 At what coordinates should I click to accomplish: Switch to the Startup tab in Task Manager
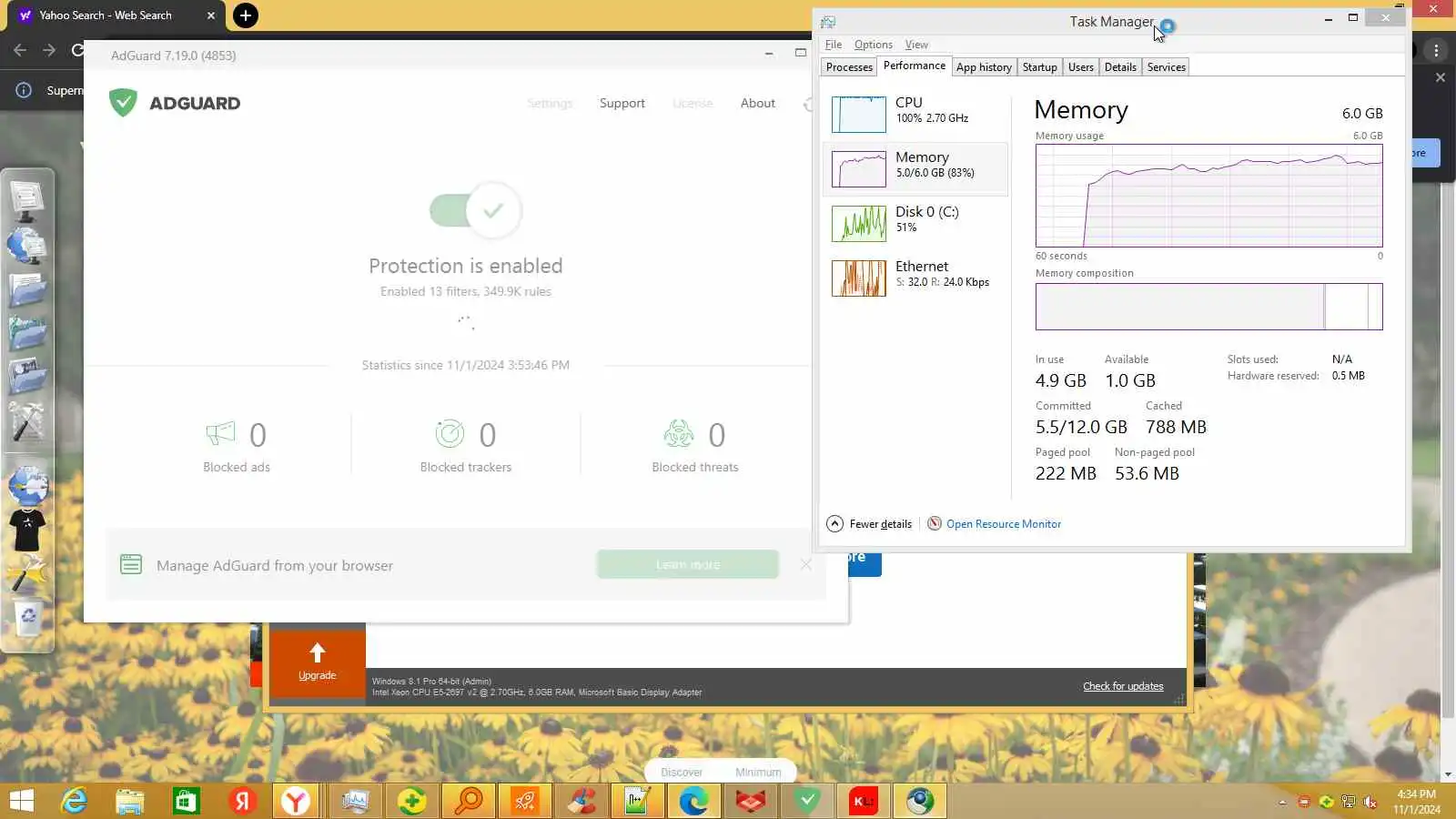tap(1039, 67)
